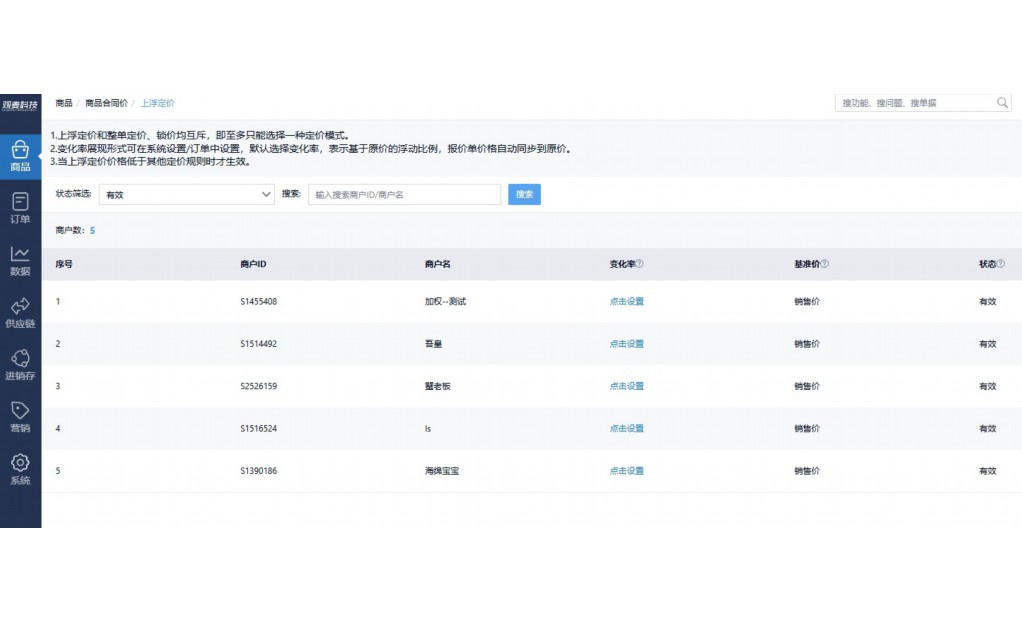The height and width of the screenshot is (622, 1022).
Task: Click merchant ID S1455408 cell
Action: pyautogui.click(x=258, y=301)
